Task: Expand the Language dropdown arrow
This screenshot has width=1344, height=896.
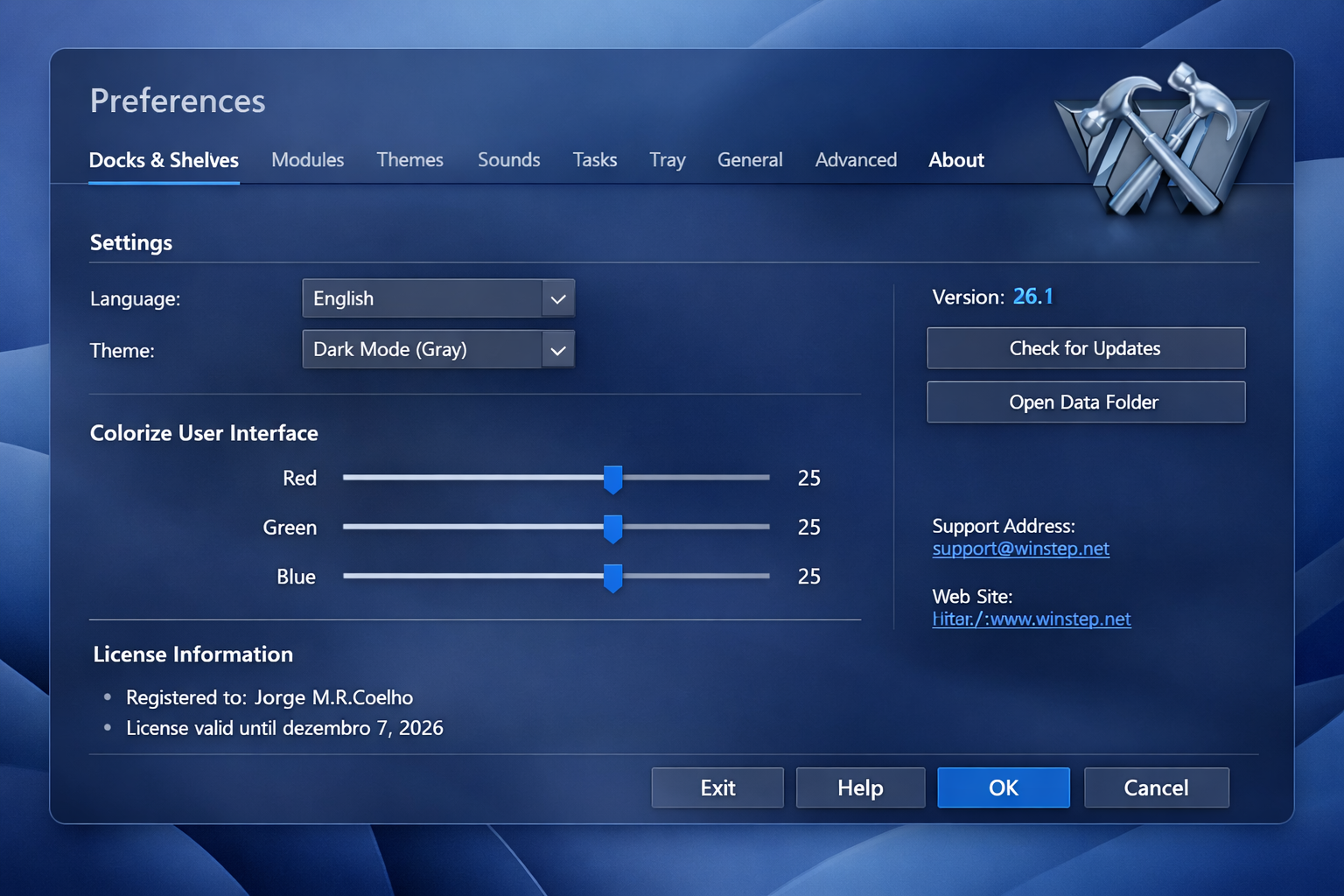Action: click(558, 299)
